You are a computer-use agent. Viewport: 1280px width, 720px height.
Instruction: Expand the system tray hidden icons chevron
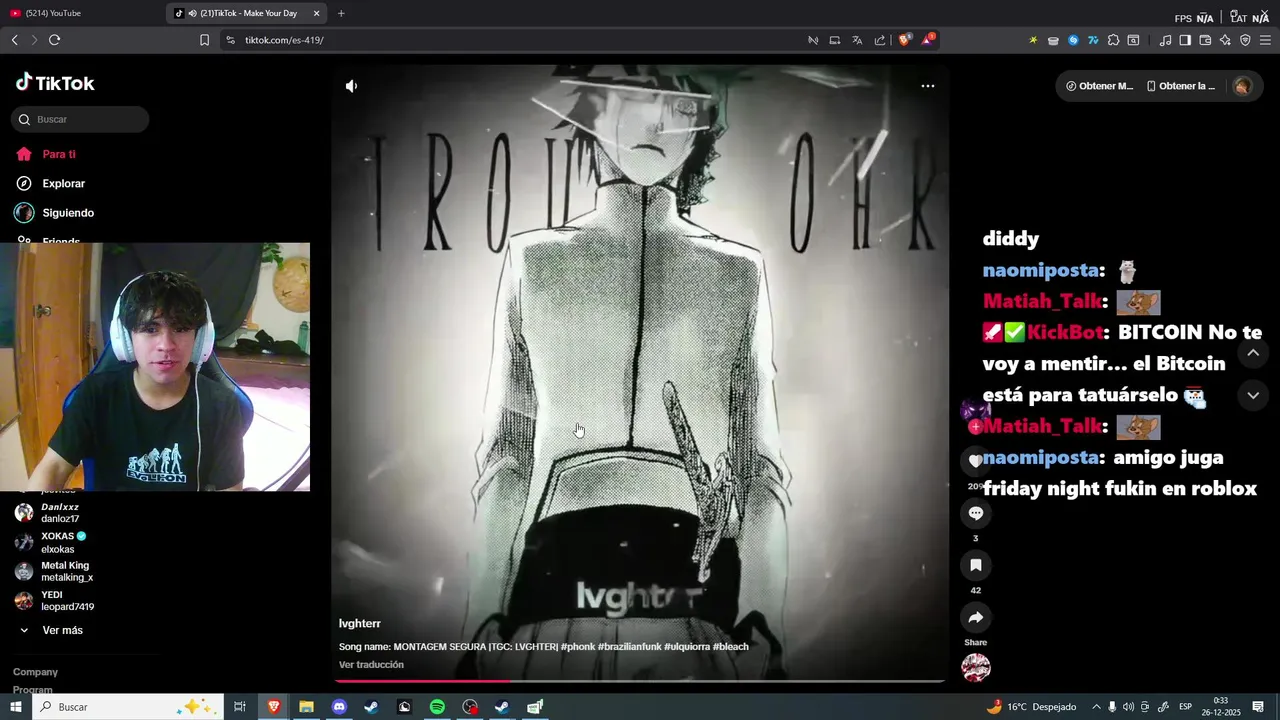1096,707
